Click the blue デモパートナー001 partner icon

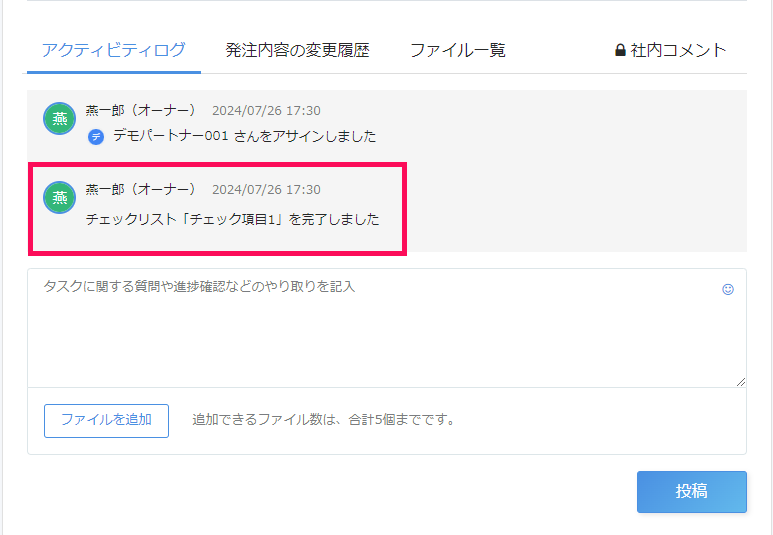point(96,137)
